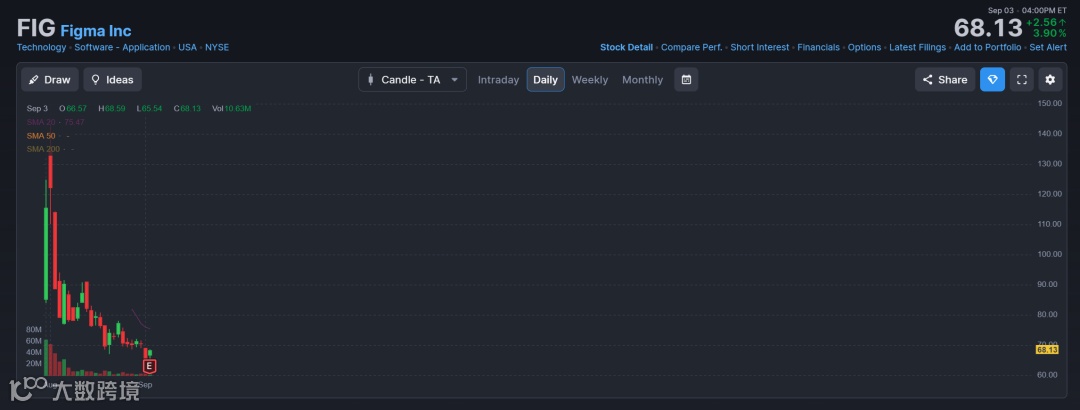1080x410 pixels.
Task: Click Add to Portfolio
Action: click(988, 48)
